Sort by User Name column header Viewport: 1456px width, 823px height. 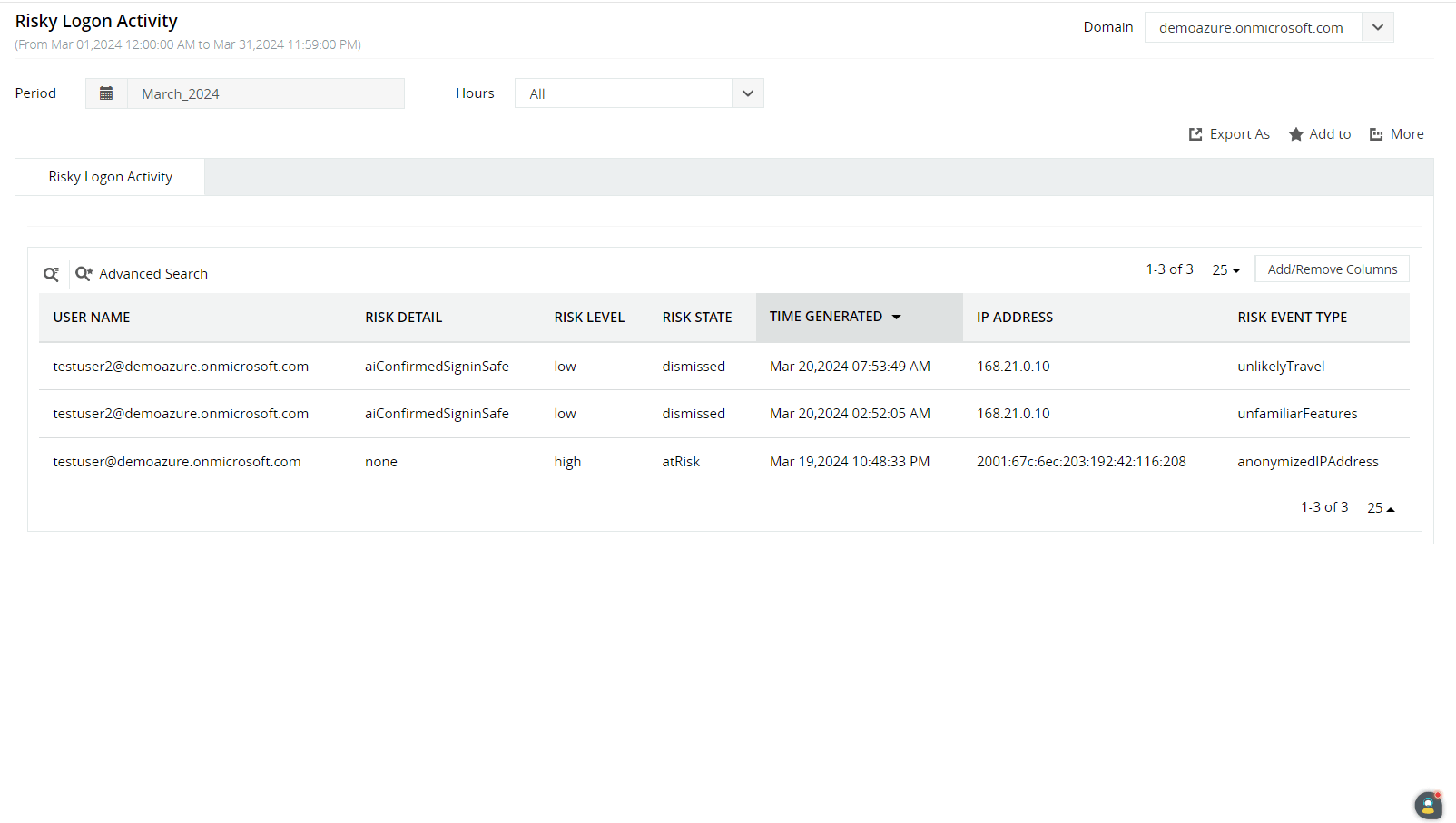pos(92,318)
